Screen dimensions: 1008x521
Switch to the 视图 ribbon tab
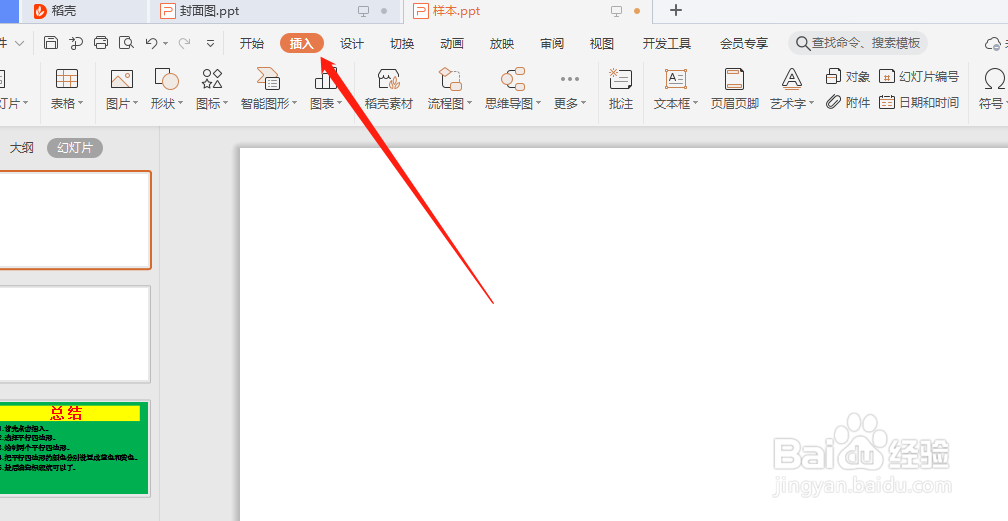[x=602, y=44]
